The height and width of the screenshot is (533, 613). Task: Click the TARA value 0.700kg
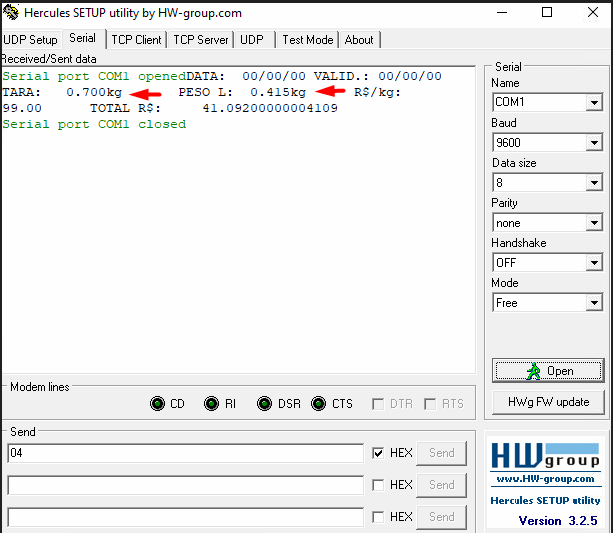click(x=94, y=92)
